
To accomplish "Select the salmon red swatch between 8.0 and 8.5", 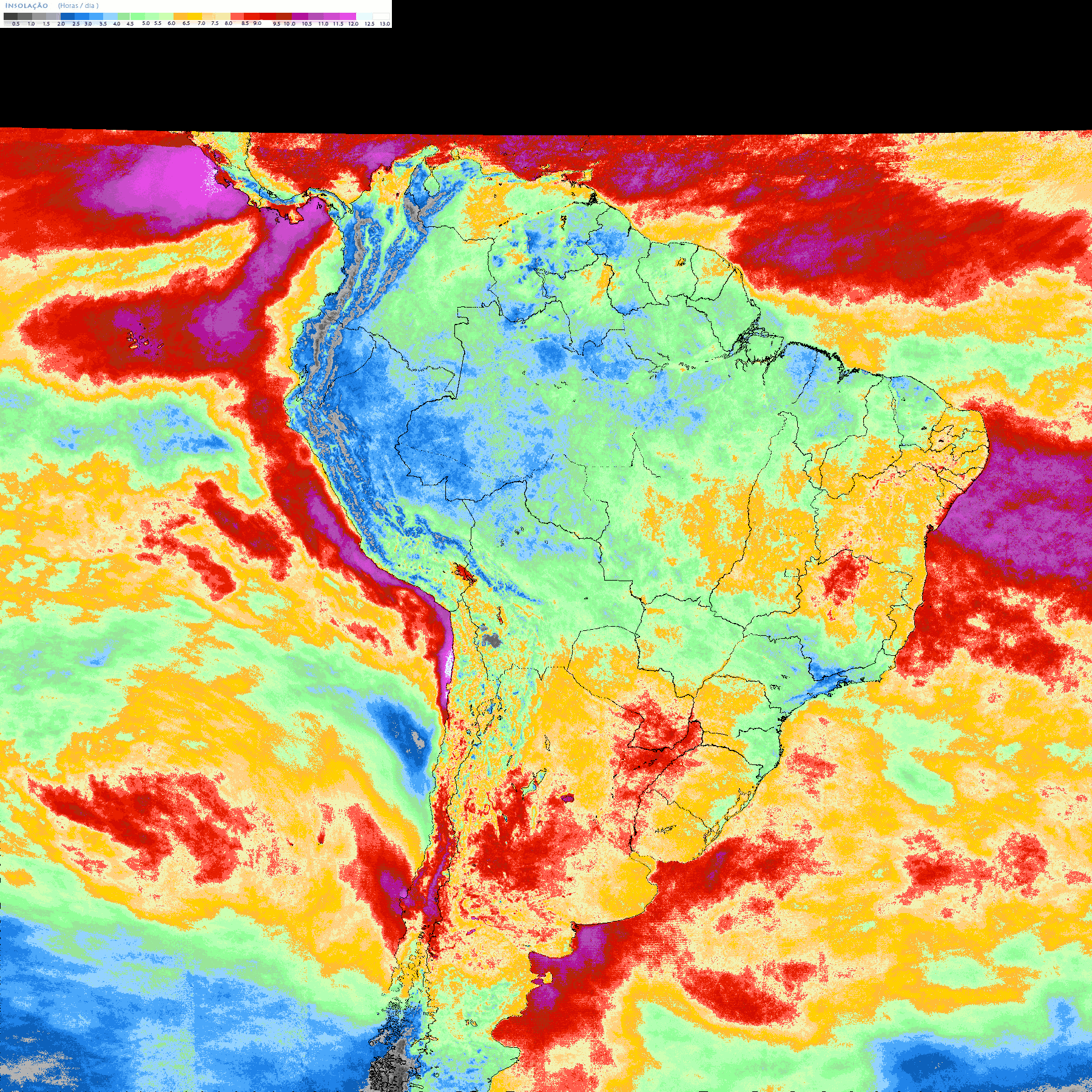I will pyautogui.click(x=237, y=16).
